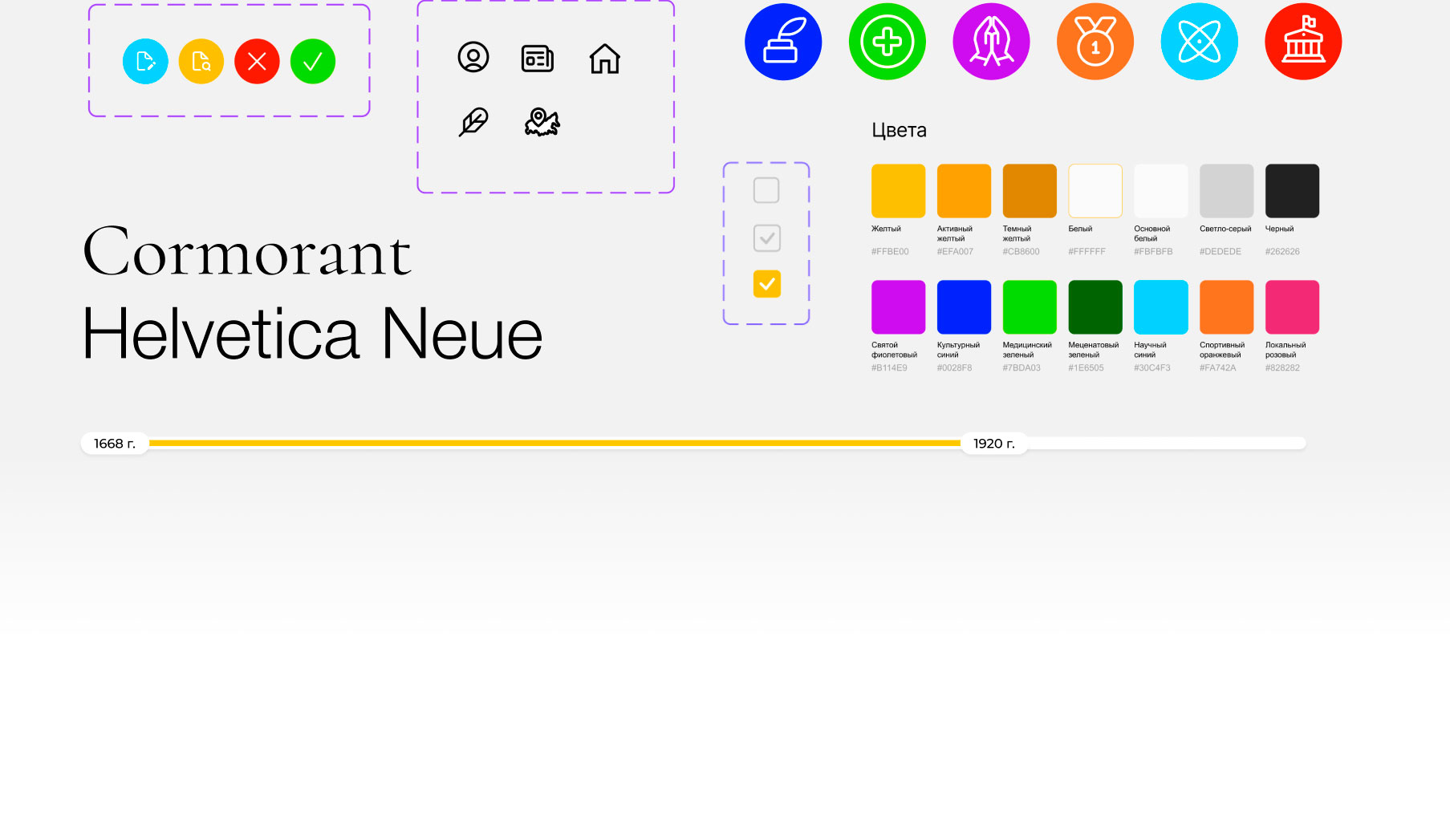
Task: Click the #CB8600 hex code text
Action: click(x=1021, y=252)
